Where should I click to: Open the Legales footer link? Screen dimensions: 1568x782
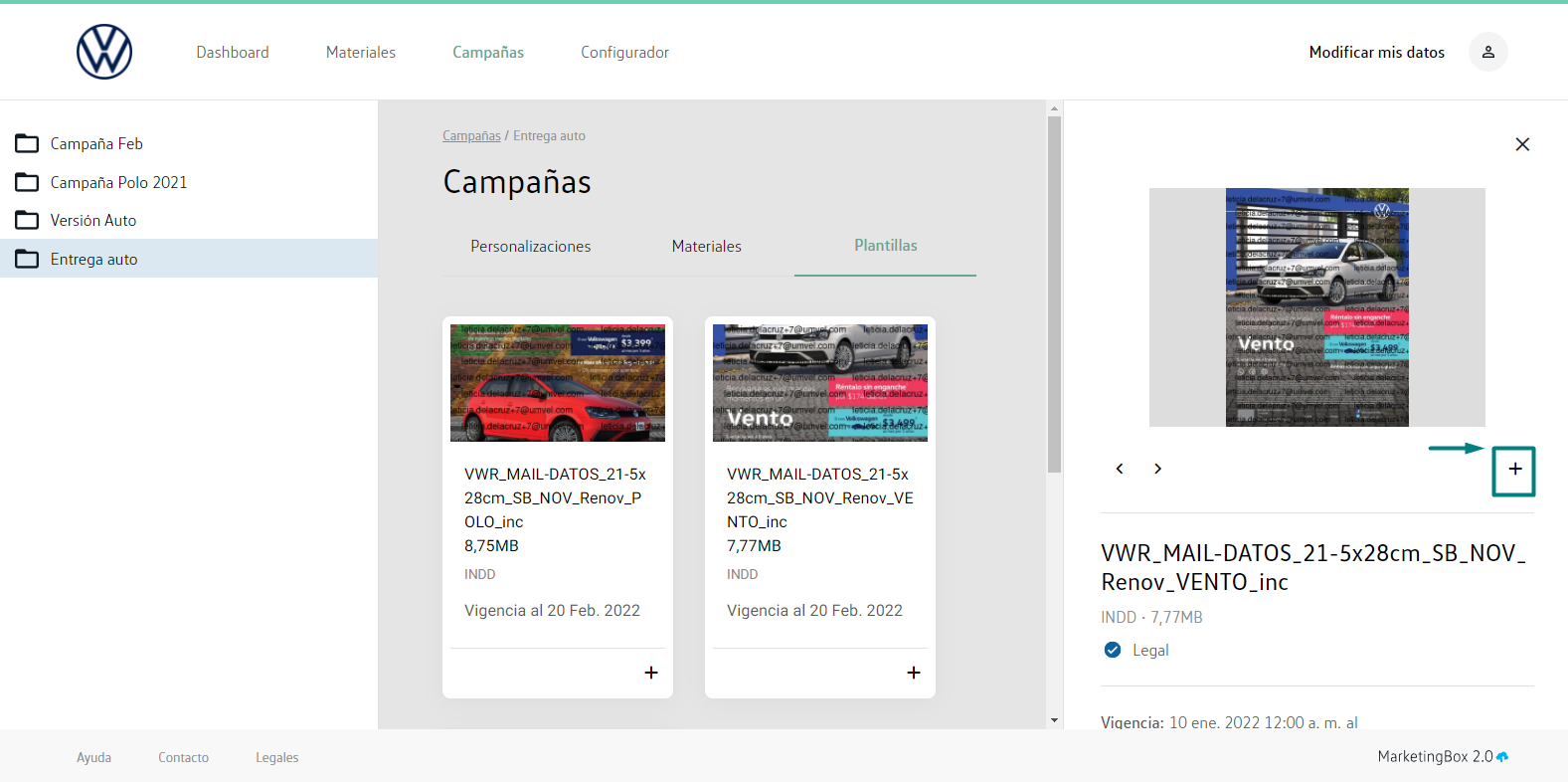(x=277, y=757)
